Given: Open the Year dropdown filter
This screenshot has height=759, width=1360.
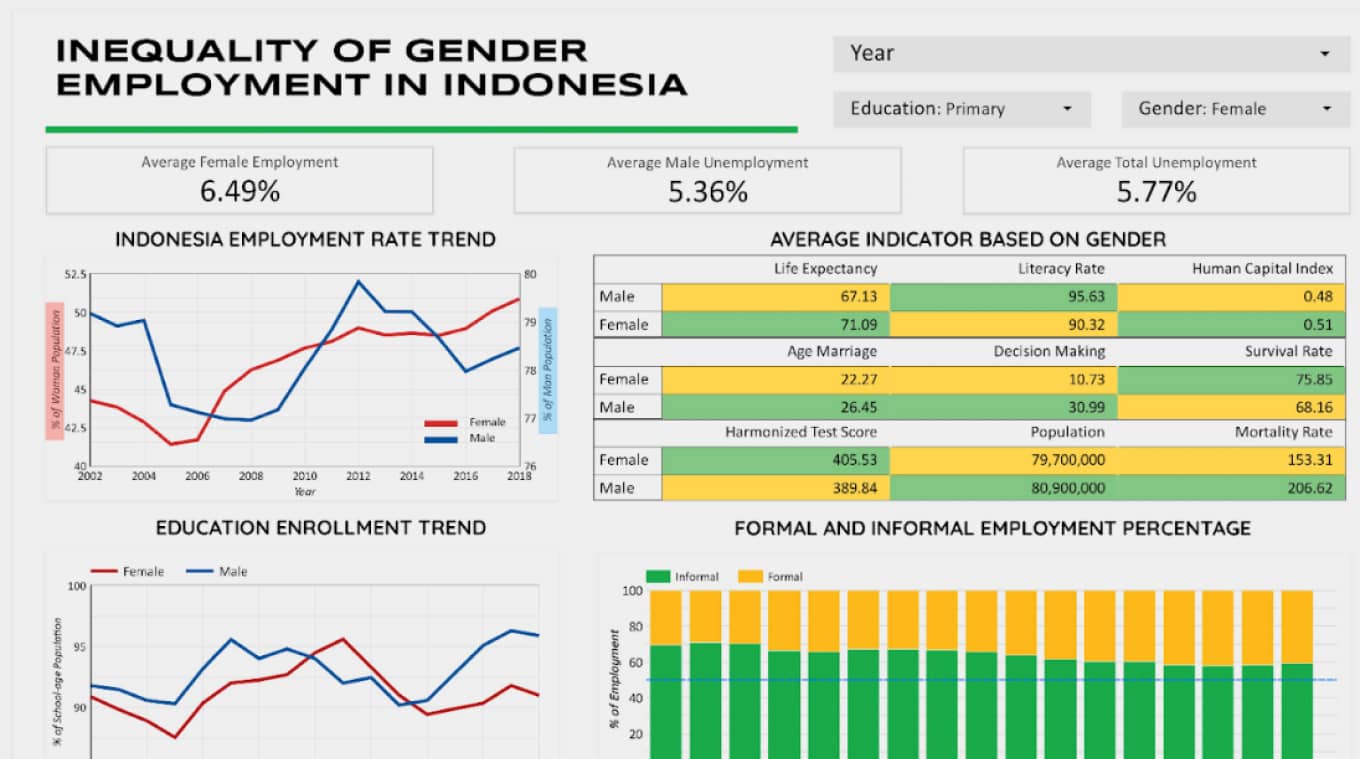Looking at the screenshot, I should click(1090, 54).
